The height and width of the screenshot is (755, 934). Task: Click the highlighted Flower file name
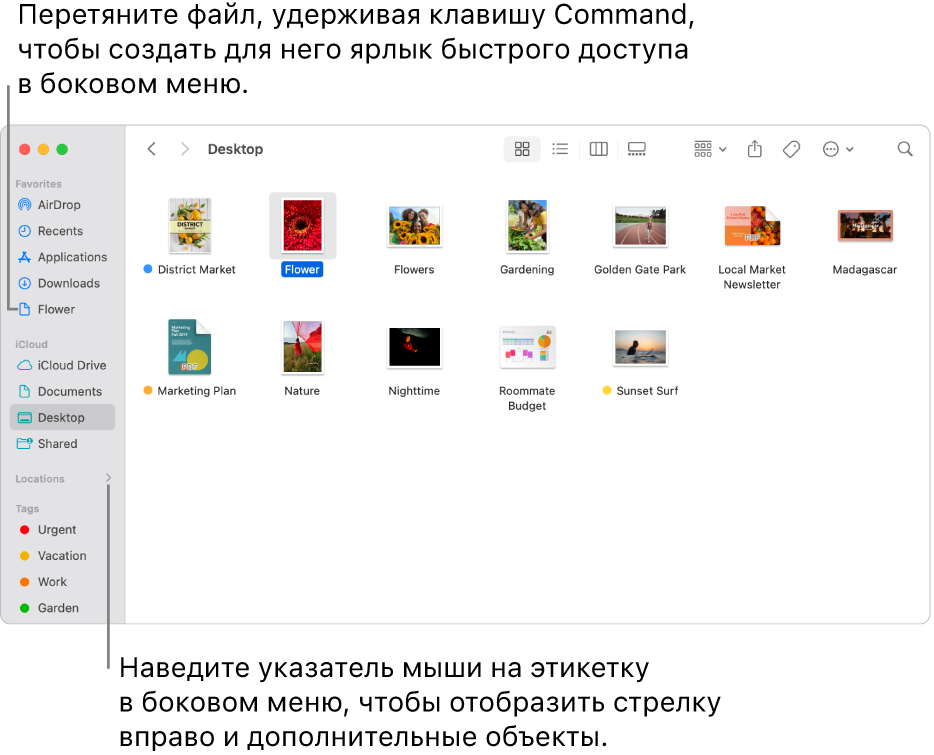[302, 269]
